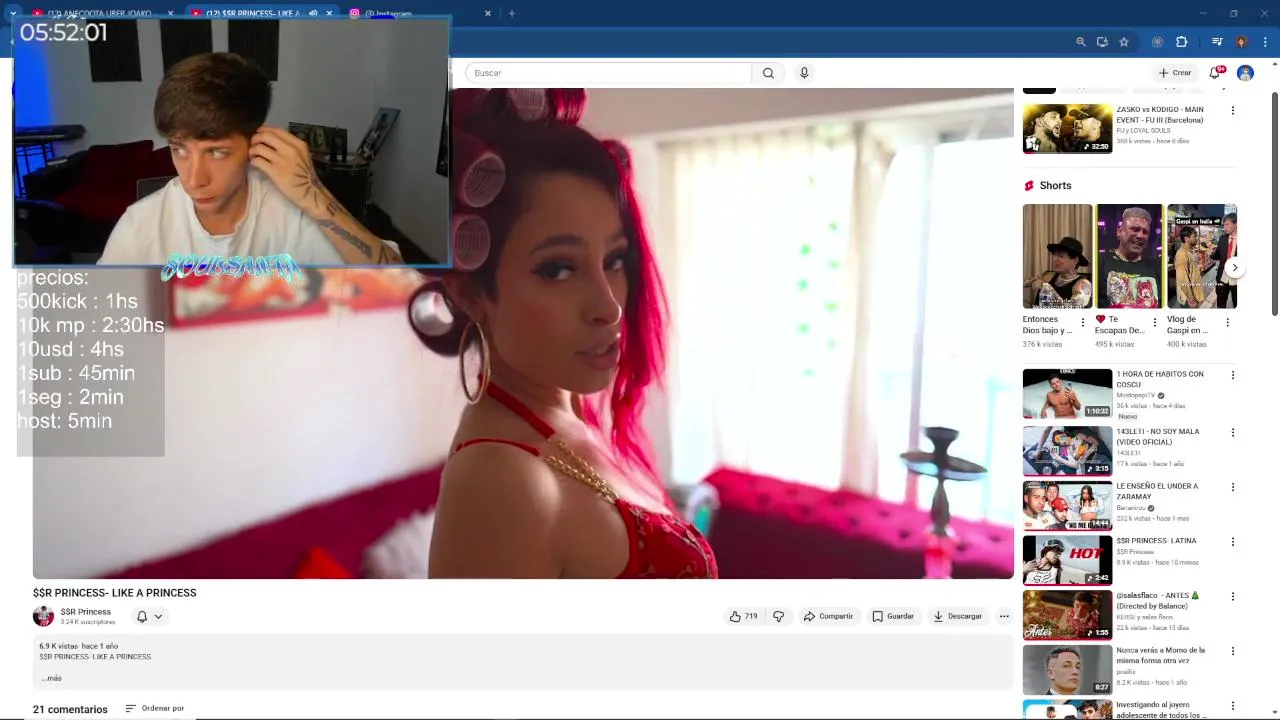Image resolution: width=1280 pixels, height=720 pixels.
Task: Expand subscription notification bell dropdown
Action: pos(149,616)
